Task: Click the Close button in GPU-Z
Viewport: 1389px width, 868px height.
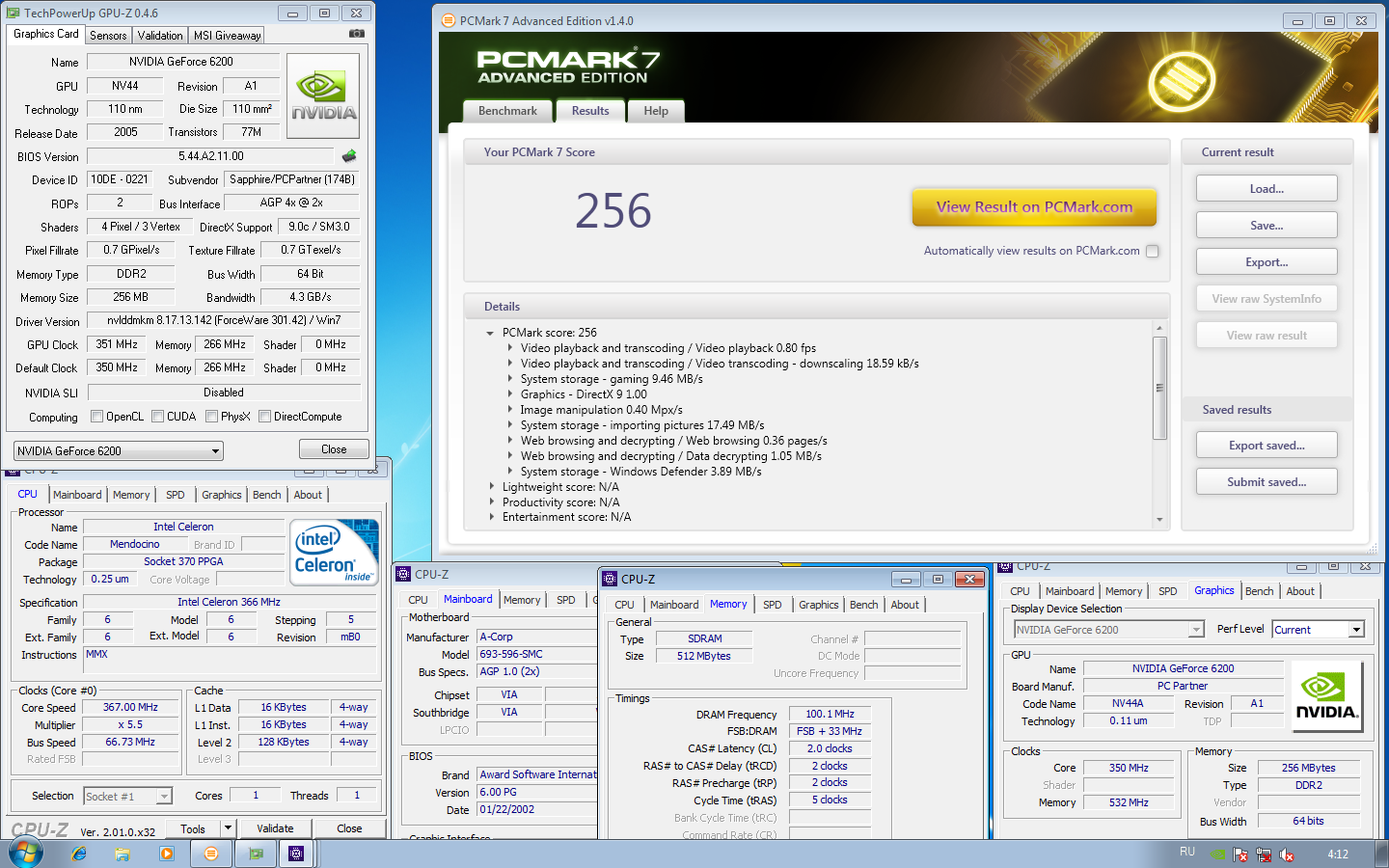Action: pyautogui.click(x=334, y=449)
